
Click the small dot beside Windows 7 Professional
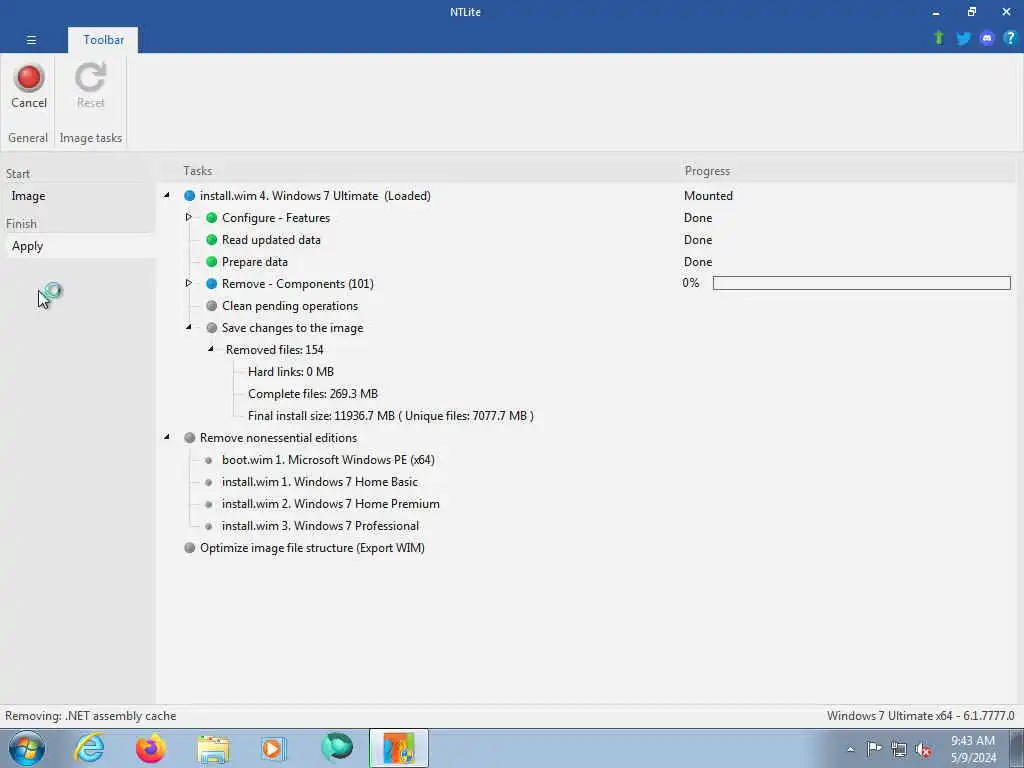(208, 526)
